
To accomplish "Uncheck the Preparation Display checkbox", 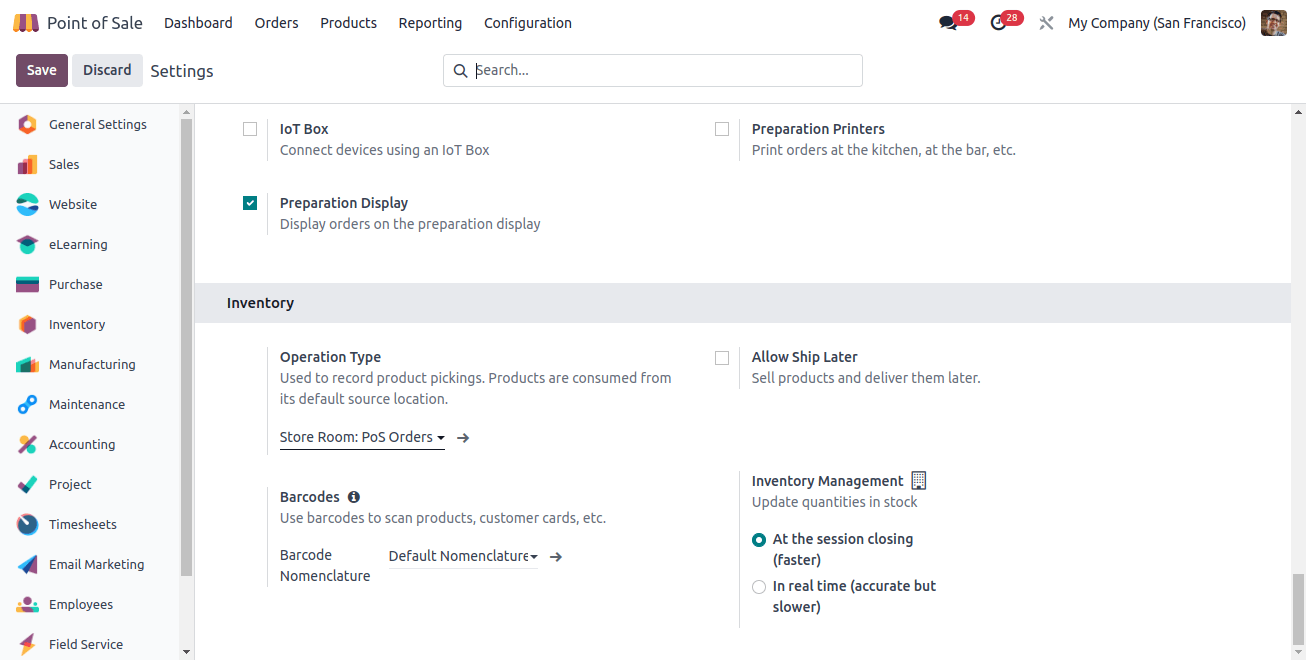I will [250, 203].
